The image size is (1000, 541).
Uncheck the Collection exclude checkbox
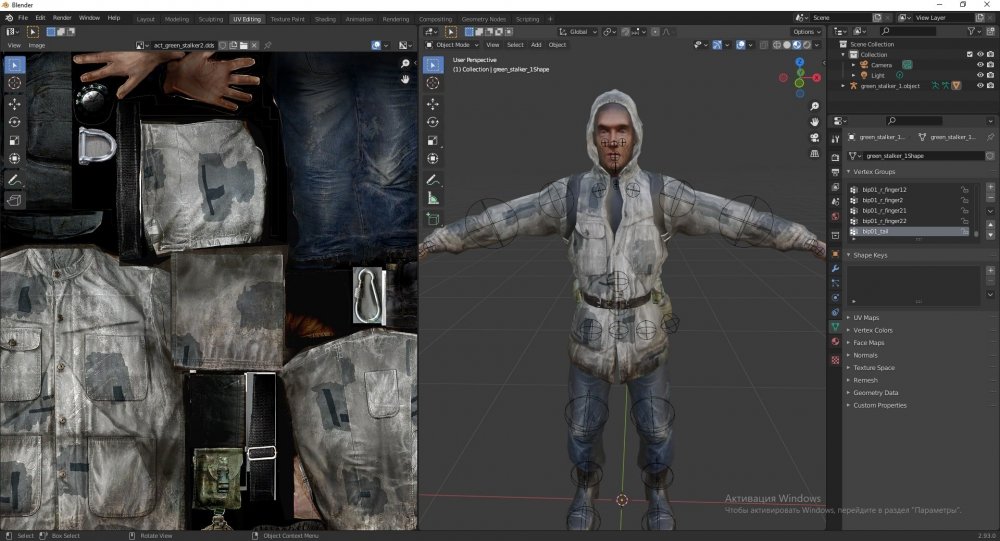(968, 54)
